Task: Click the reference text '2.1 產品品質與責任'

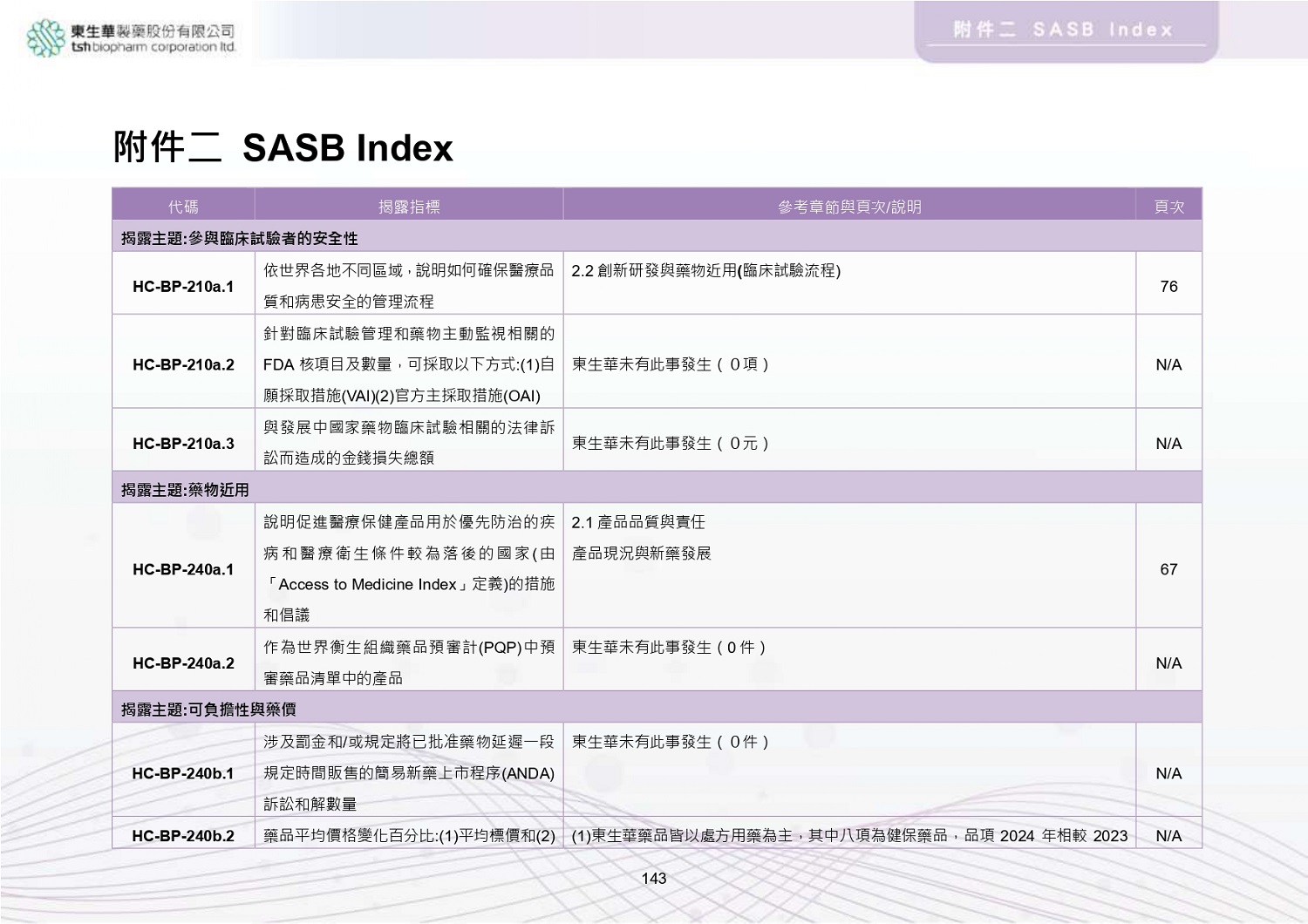Action: [638, 522]
